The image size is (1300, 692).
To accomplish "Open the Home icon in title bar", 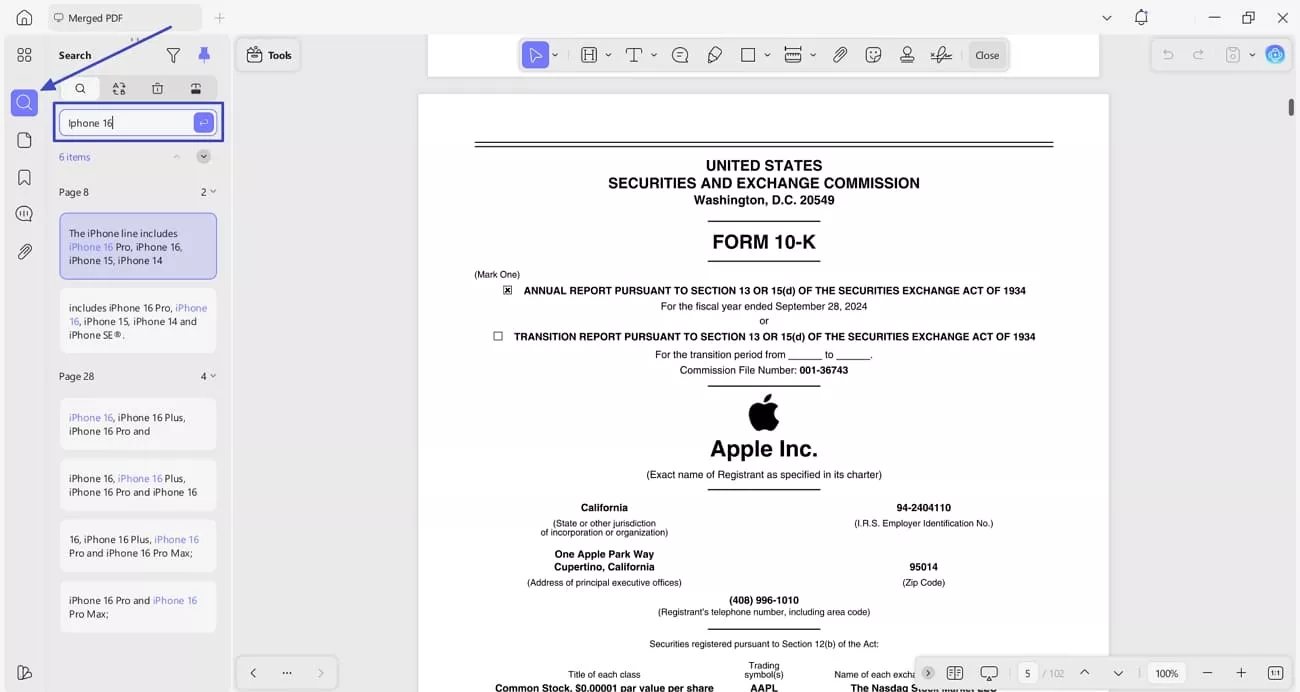I will (24, 18).
